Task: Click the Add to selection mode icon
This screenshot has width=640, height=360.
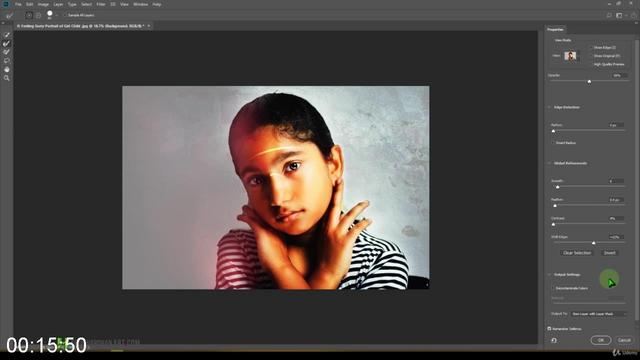Action: [x=29, y=16]
